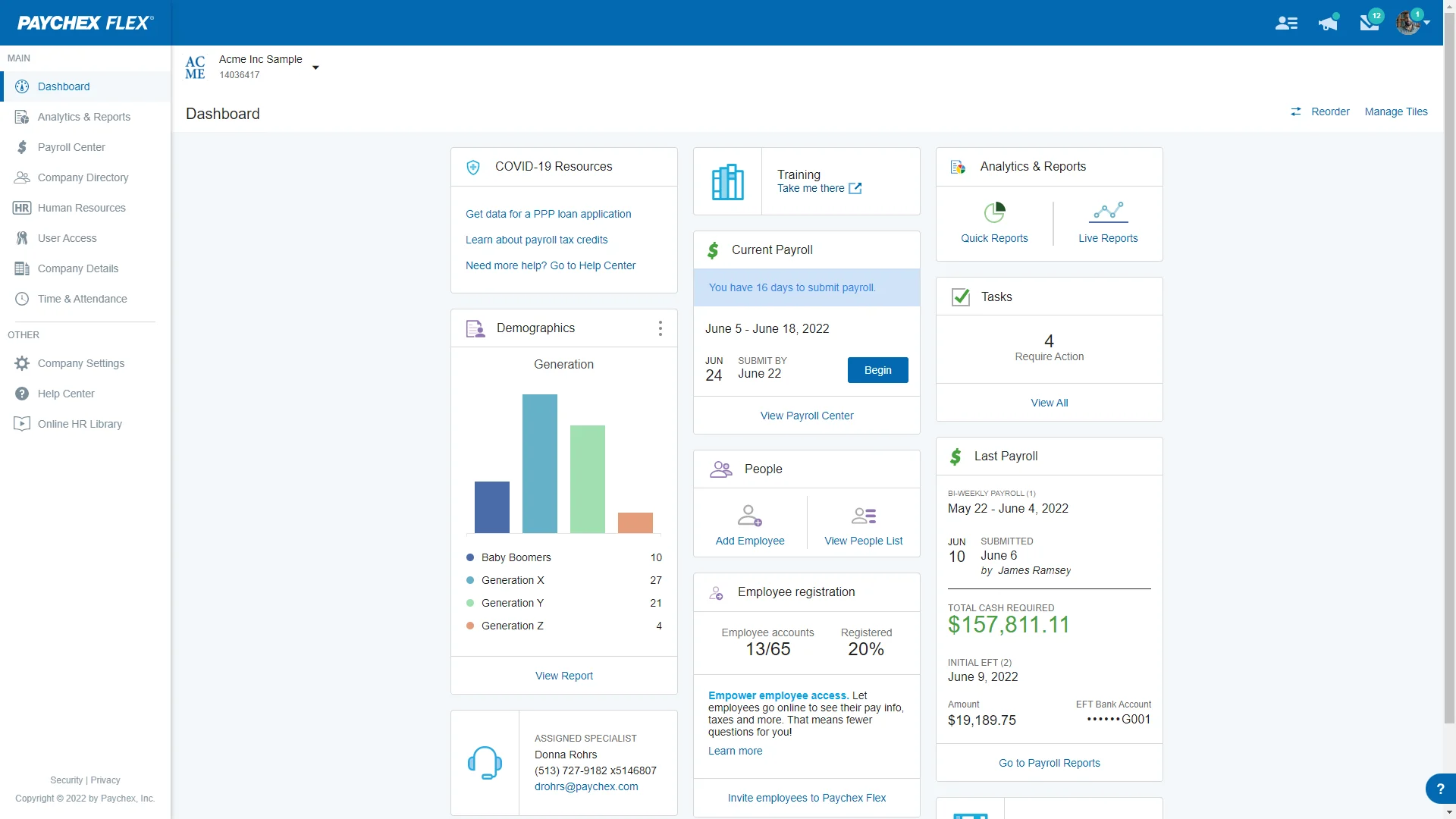Image resolution: width=1456 pixels, height=819 pixels.
Task: Open Go to Payroll Reports link
Action: [1050, 763]
